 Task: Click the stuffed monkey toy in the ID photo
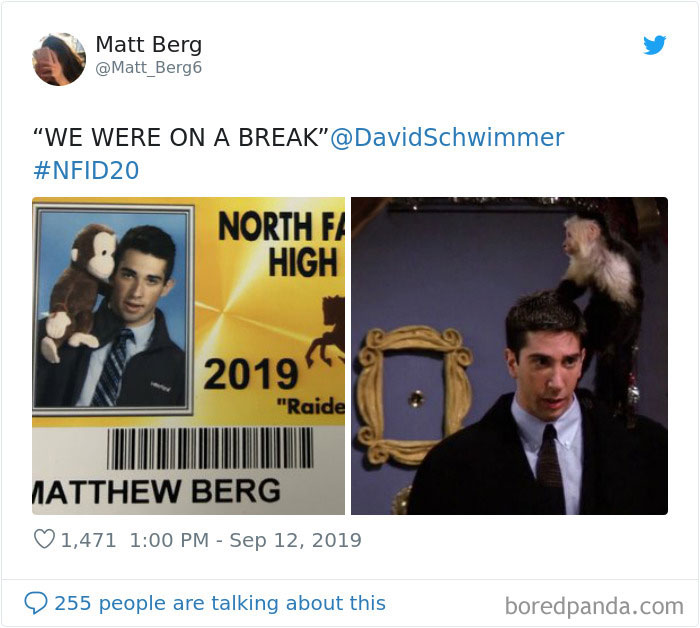click(x=80, y=290)
